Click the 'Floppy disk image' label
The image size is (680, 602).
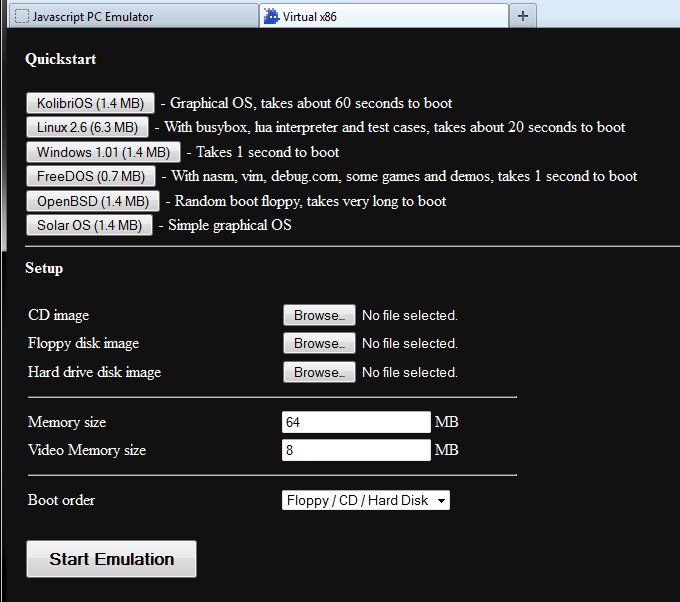[x=84, y=344]
